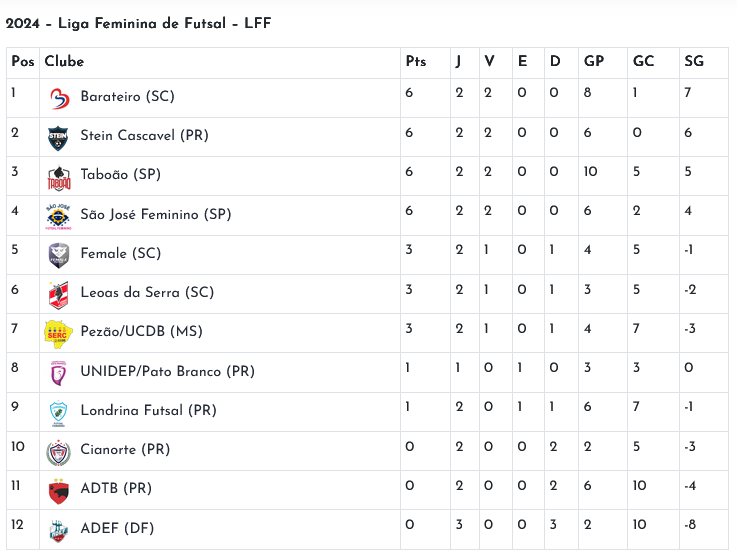
Task: Click the São José Feminino crest
Action: 59,216
